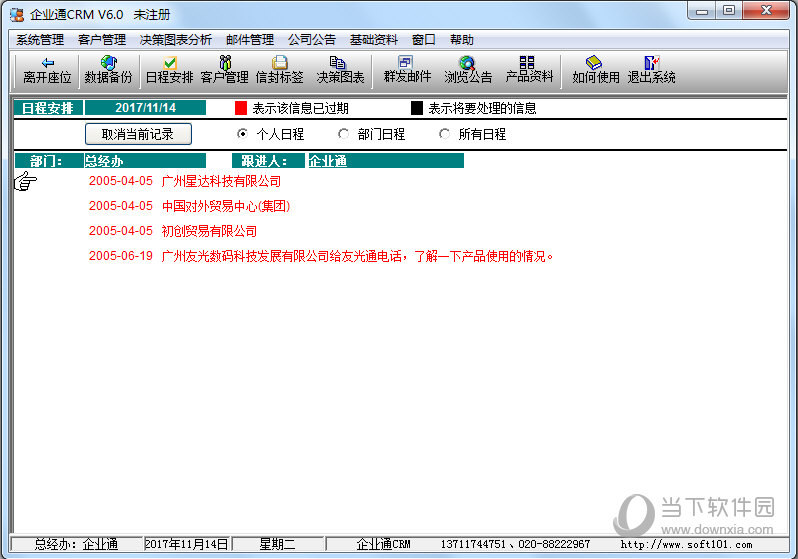This screenshot has height=559, width=798.
Task: Open the 决策图表 charts toolbar icon
Action: tap(340, 70)
